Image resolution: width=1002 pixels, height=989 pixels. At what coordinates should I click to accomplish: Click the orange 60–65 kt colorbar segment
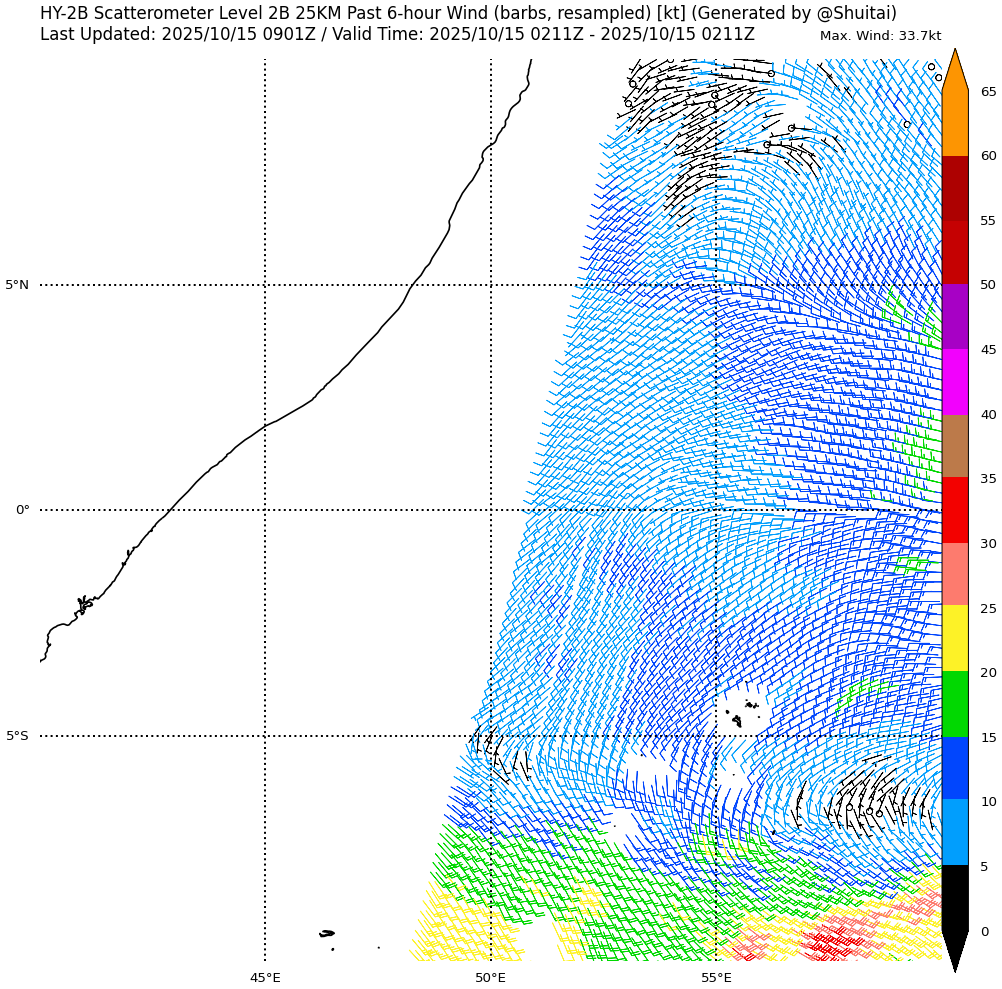(x=955, y=124)
